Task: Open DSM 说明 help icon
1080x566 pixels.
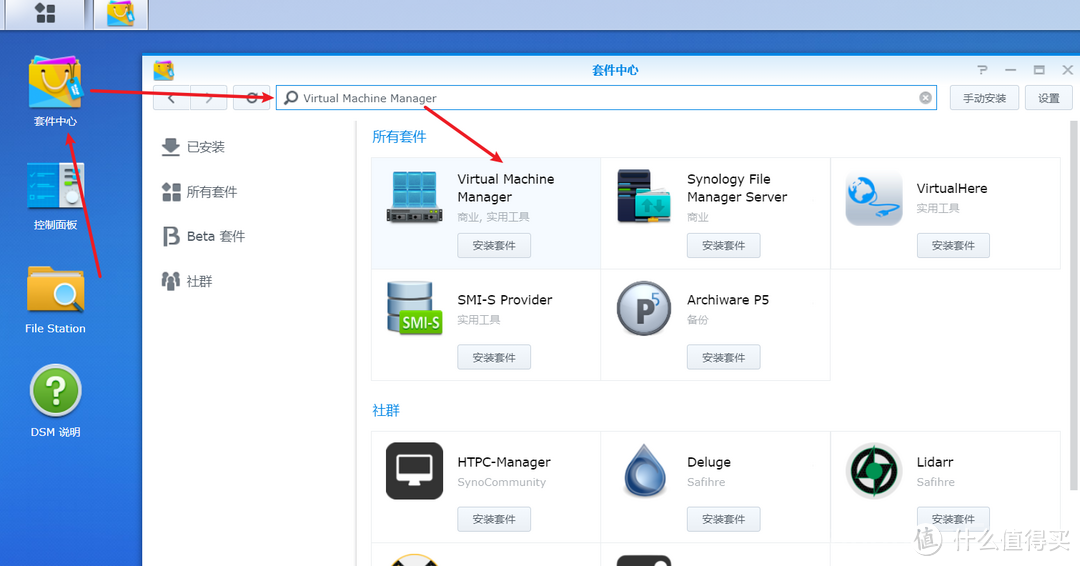Action: 55,401
